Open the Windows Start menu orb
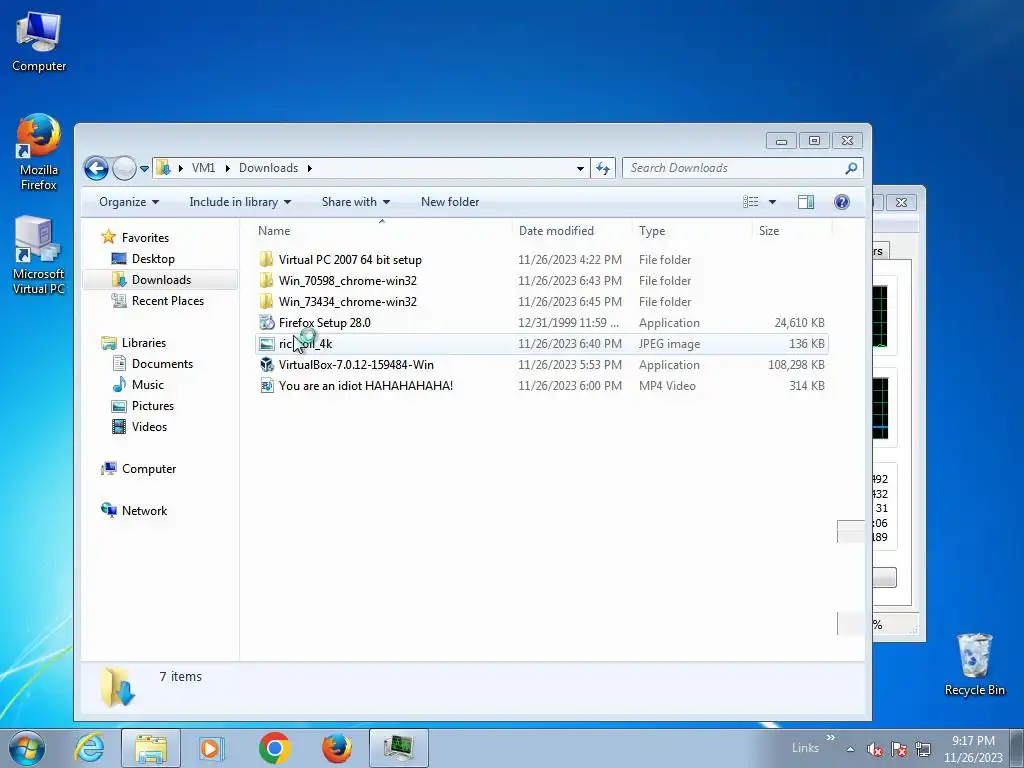This screenshot has height=768, width=1024. (26, 748)
